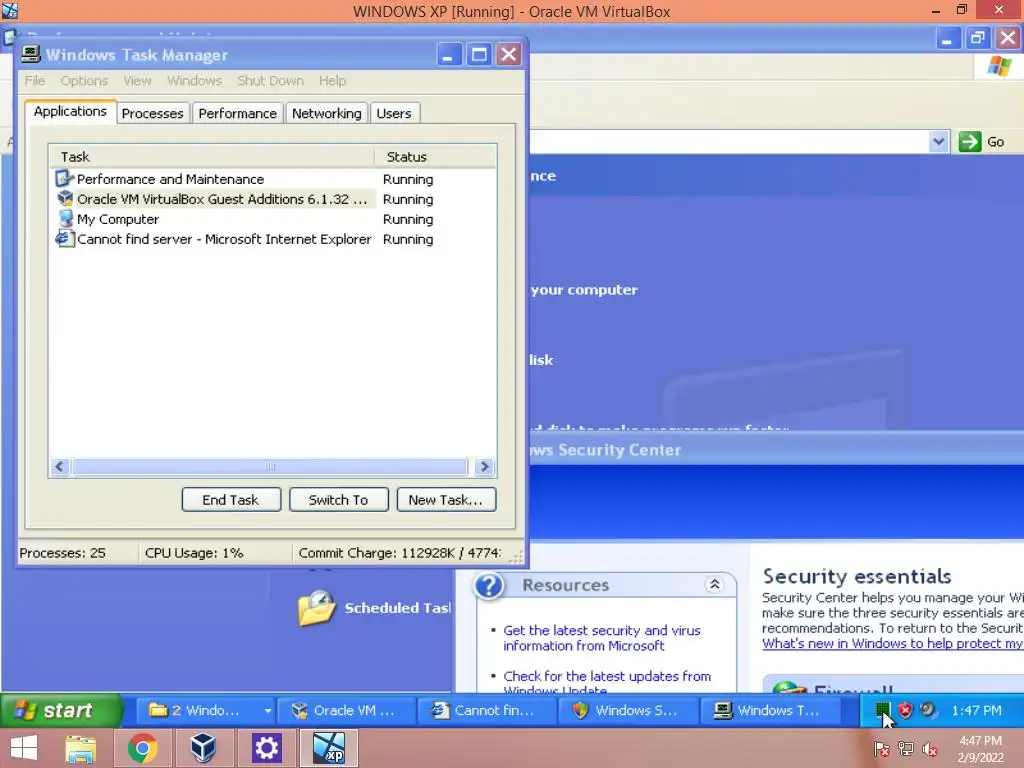
Task: Click the Resources question mark icon
Action: click(x=489, y=585)
